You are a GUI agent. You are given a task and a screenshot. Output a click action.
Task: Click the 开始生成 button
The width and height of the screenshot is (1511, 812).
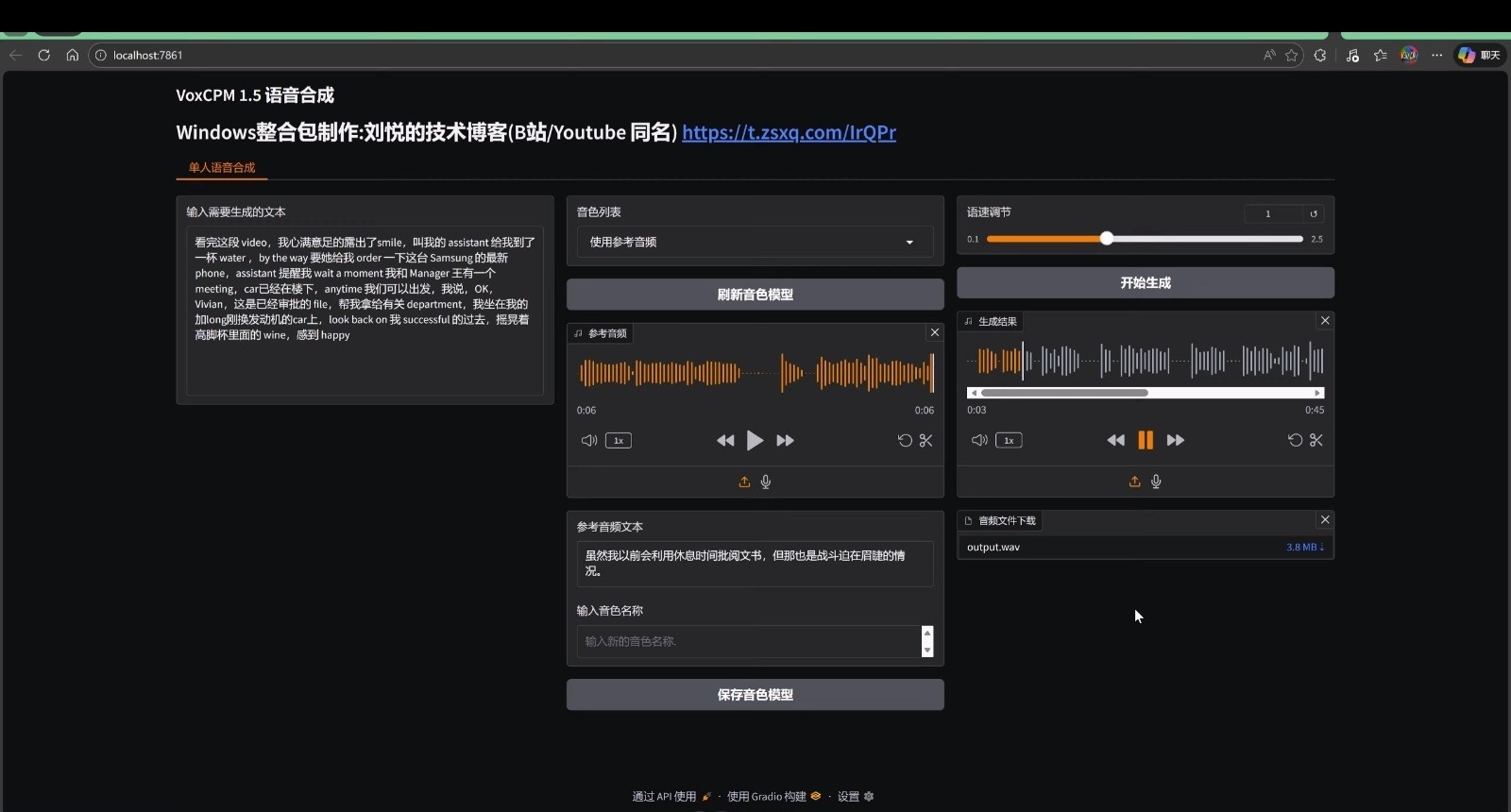(1145, 282)
